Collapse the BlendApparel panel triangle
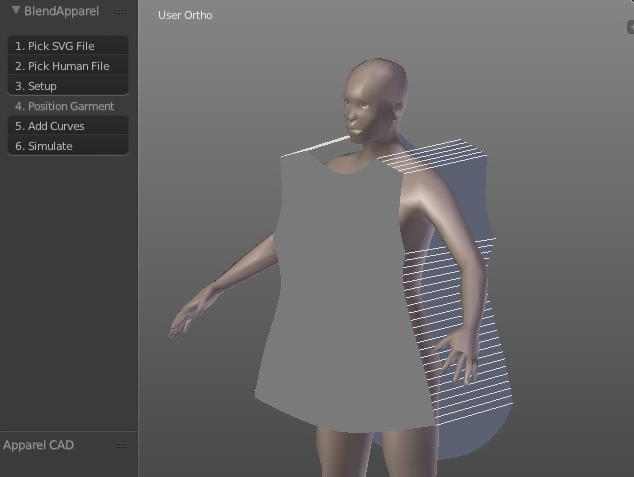This screenshot has width=634, height=477. [x=16, y=11]
